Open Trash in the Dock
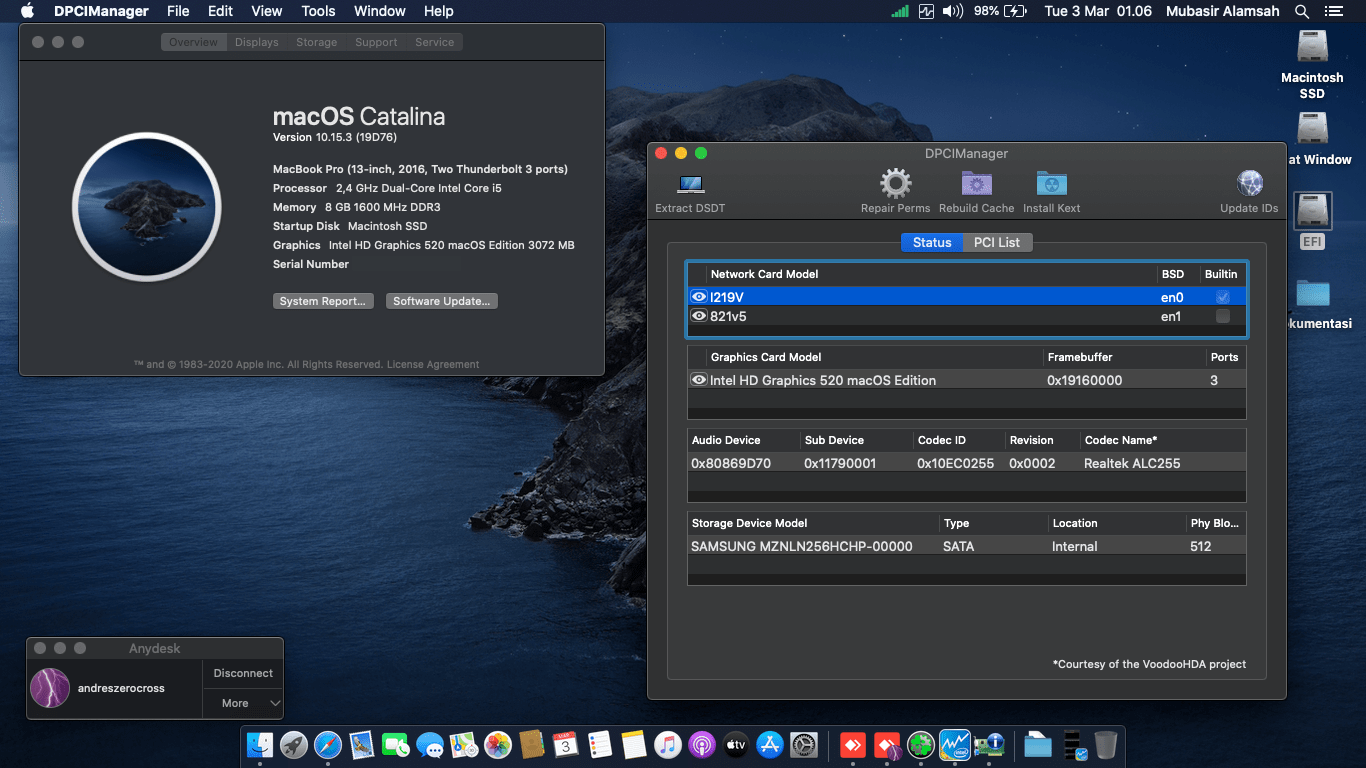The height and width of the screenshot is (768, 1366). 1106,745
